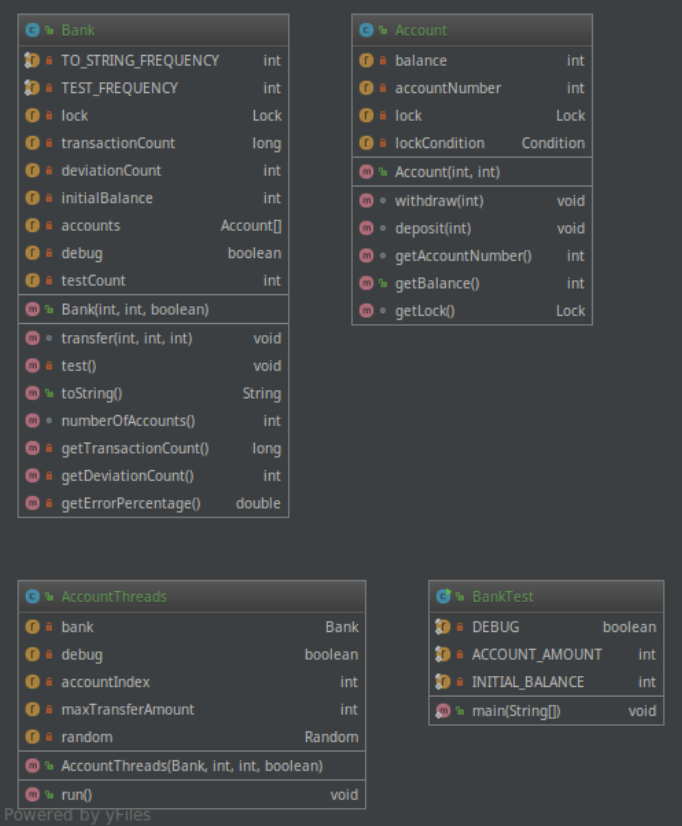
Task: Select the Bank class title
Action: tap(78, 30)
